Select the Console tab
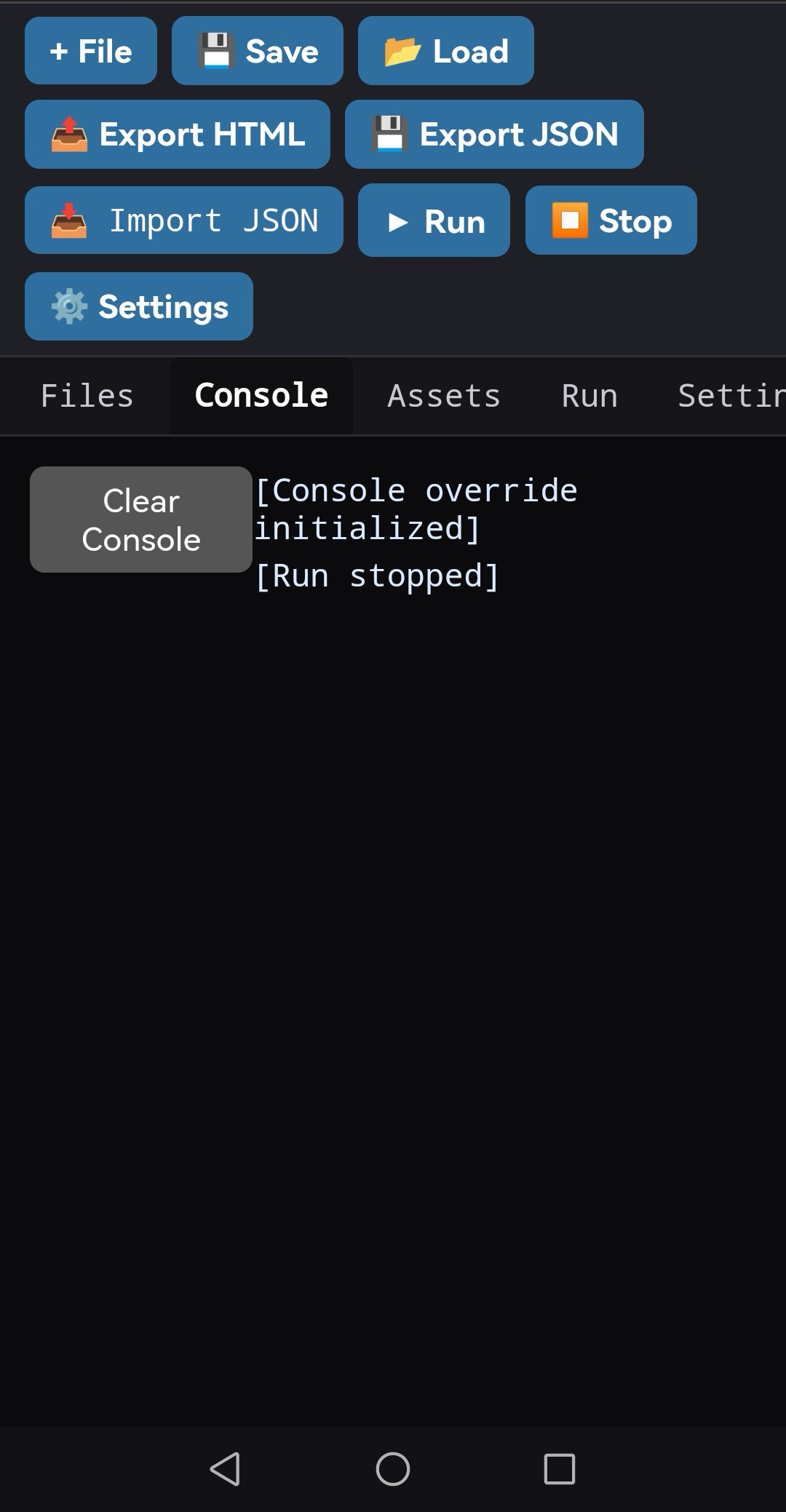This screenshot has width=786, height=1512. (x=261, y=396)
